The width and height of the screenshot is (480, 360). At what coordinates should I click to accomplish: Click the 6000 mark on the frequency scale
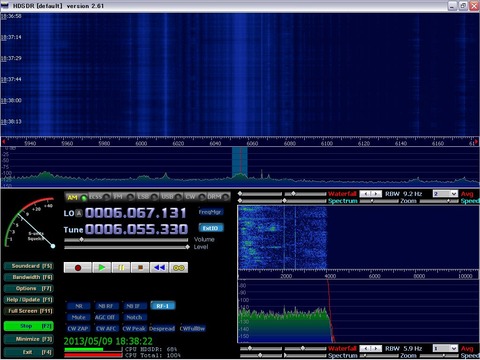coord(141,143)
